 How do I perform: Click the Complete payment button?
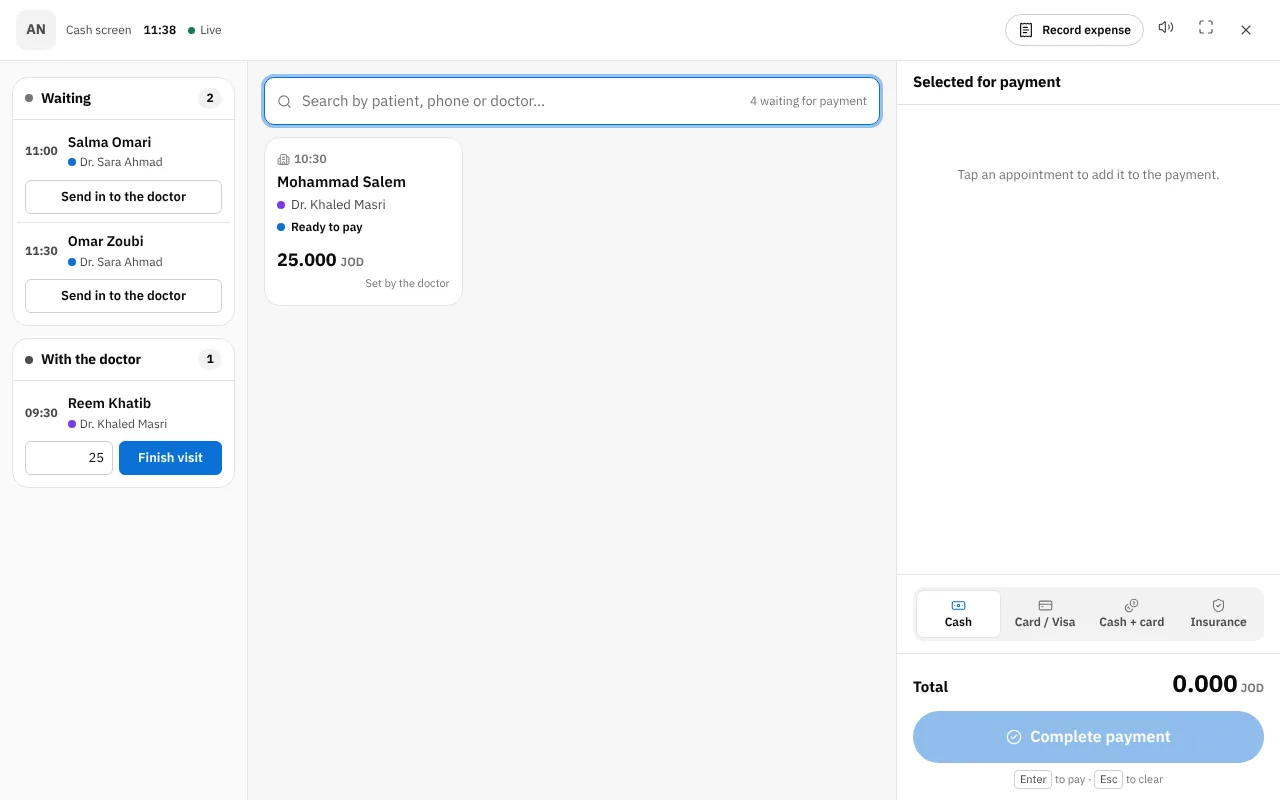[x=1088, y=737]
